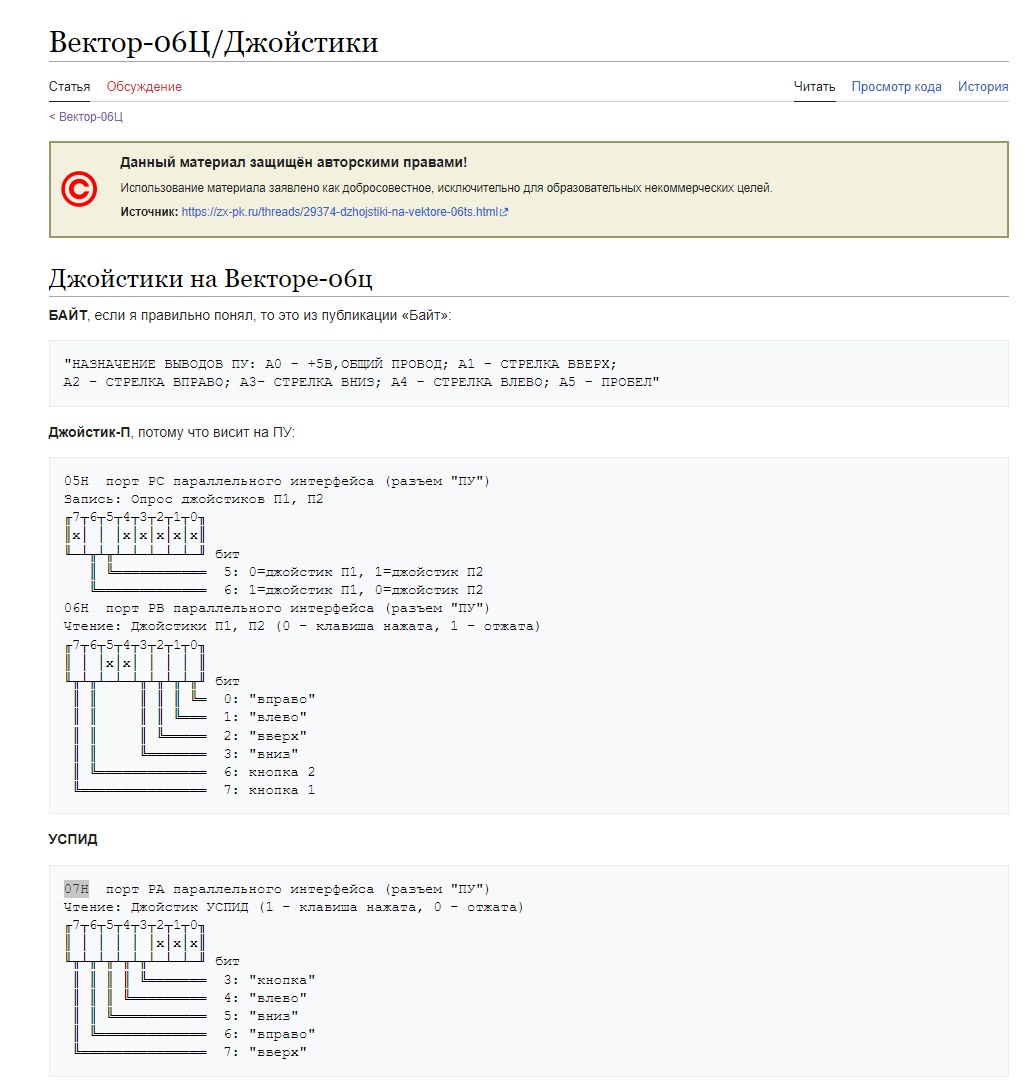
Task: Click the 05H порт PC line
Action: click(x=276, y=482)
